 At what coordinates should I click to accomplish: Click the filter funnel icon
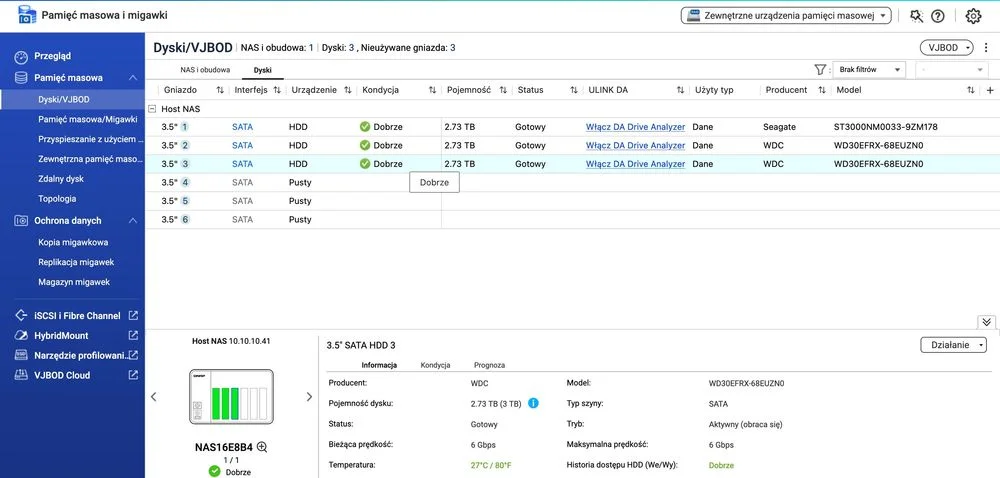820,69
